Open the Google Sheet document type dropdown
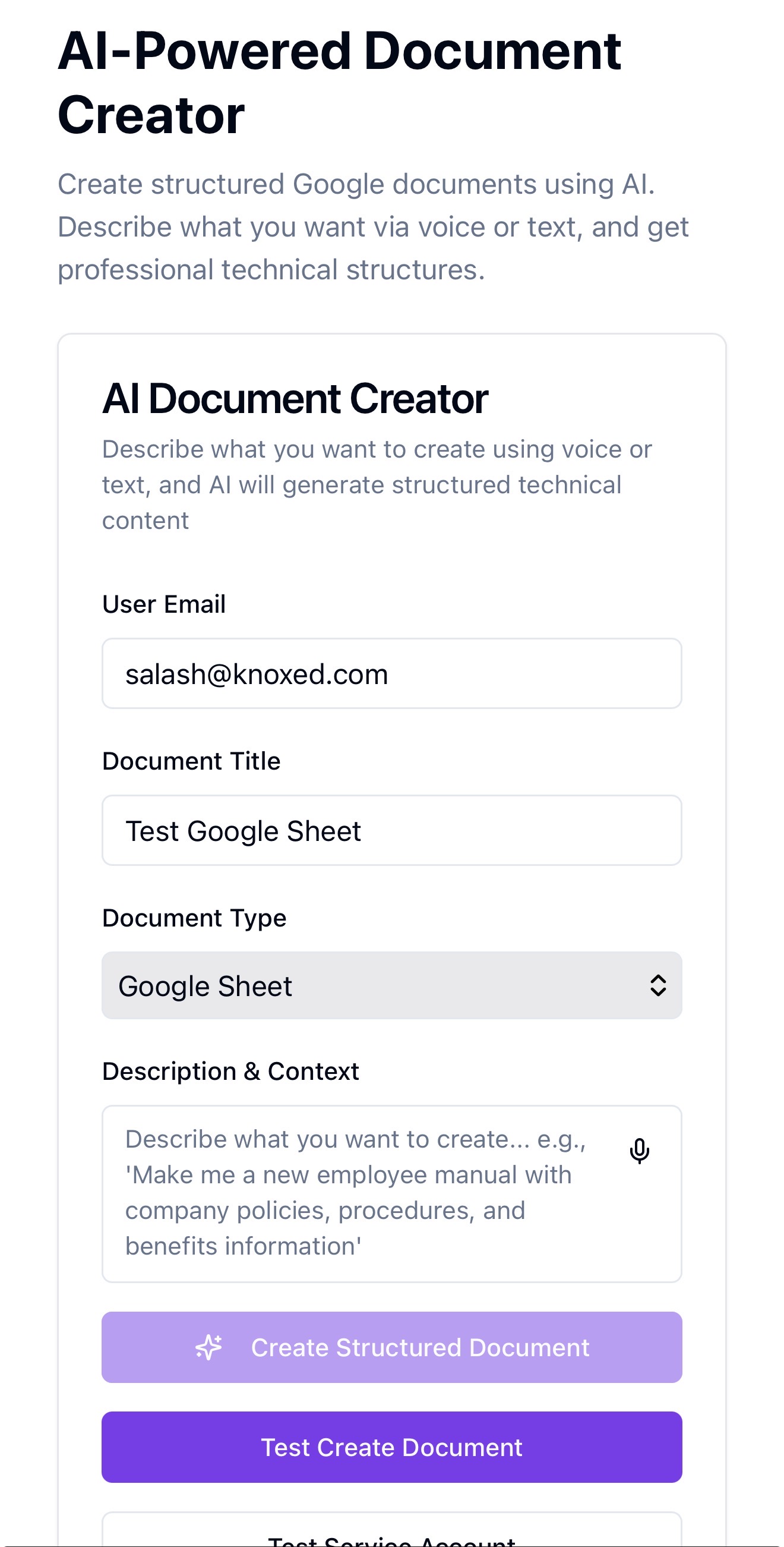The image size is (784, 1547). pyautogui.click(x=391, y=985)
